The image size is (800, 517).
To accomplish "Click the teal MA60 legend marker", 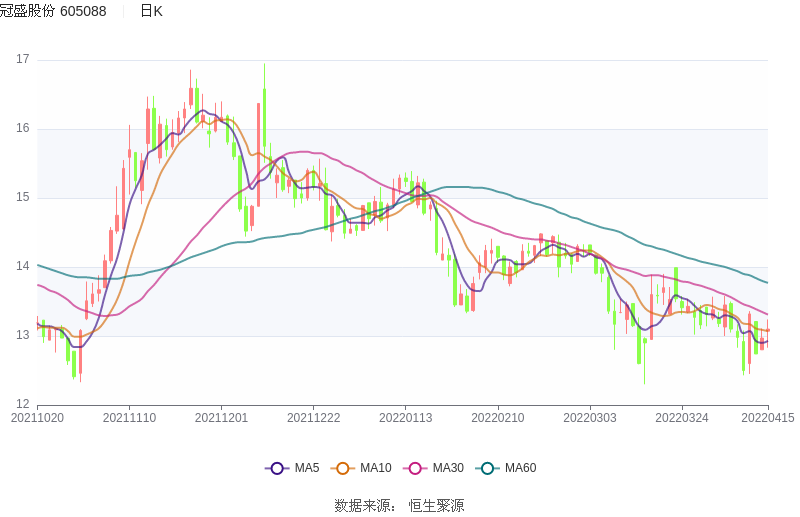I will click(x=488, y=468).
